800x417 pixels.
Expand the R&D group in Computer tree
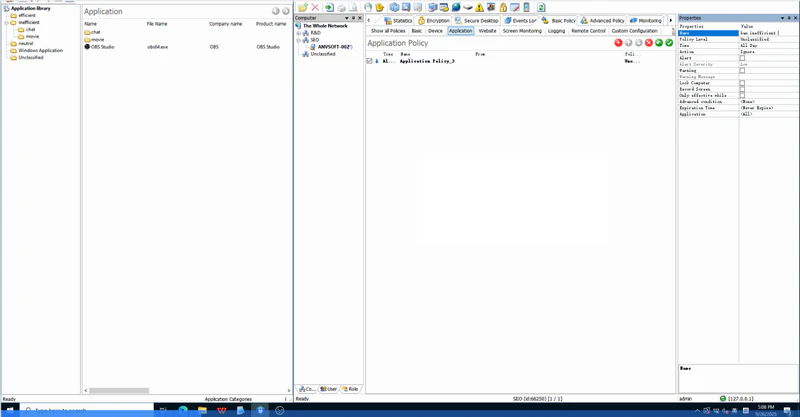299,33
